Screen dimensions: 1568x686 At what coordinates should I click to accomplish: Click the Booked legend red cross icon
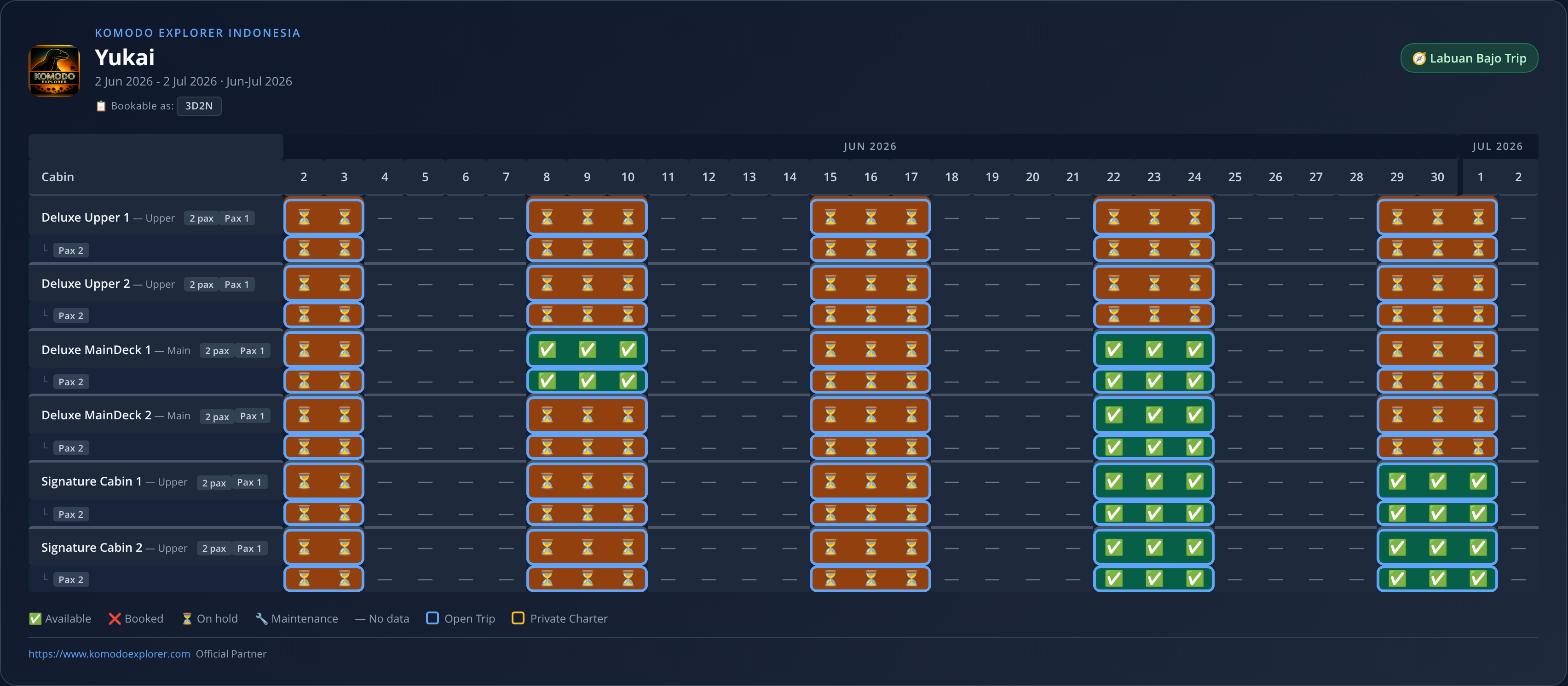[x=115, y=618]
